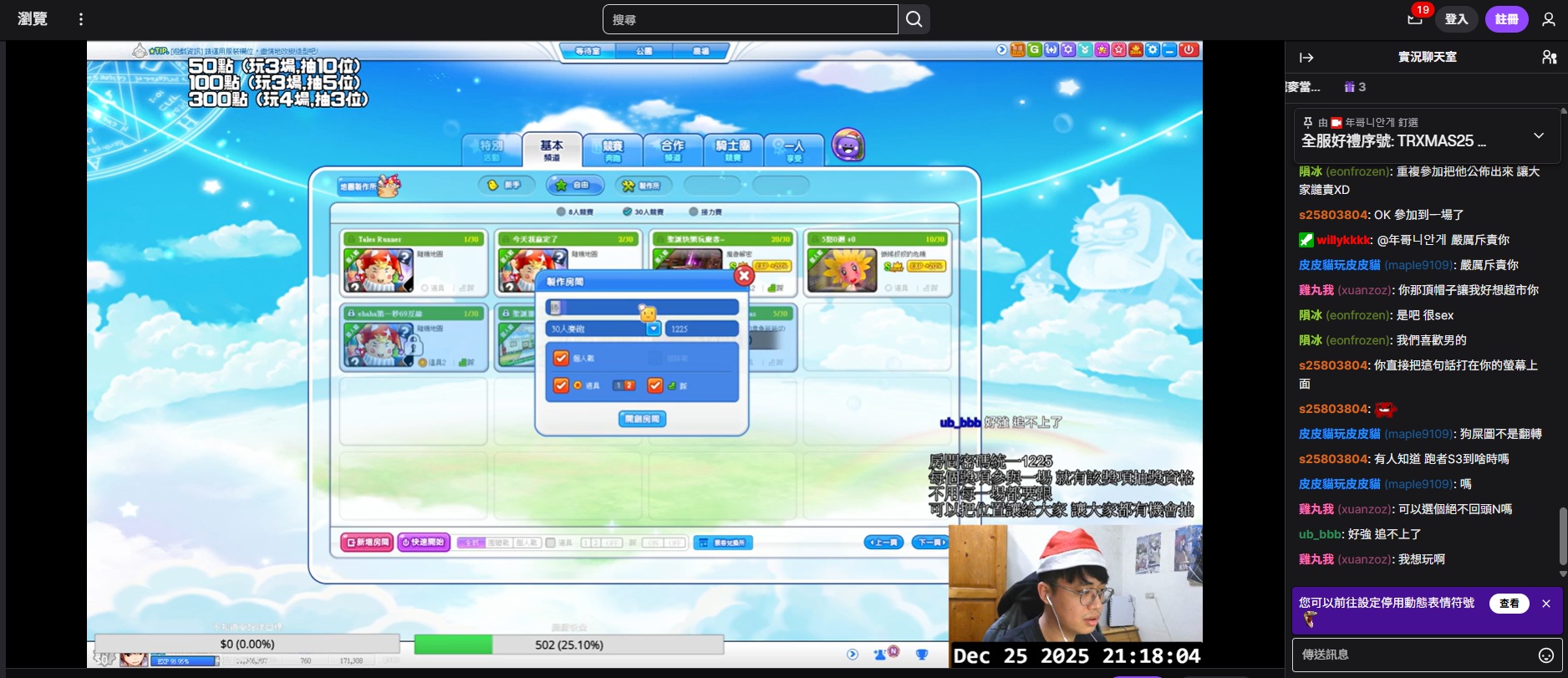The image size is (1568, 678).
Task: Open the emoji picker in chat box
Action: pos(1545,655)
